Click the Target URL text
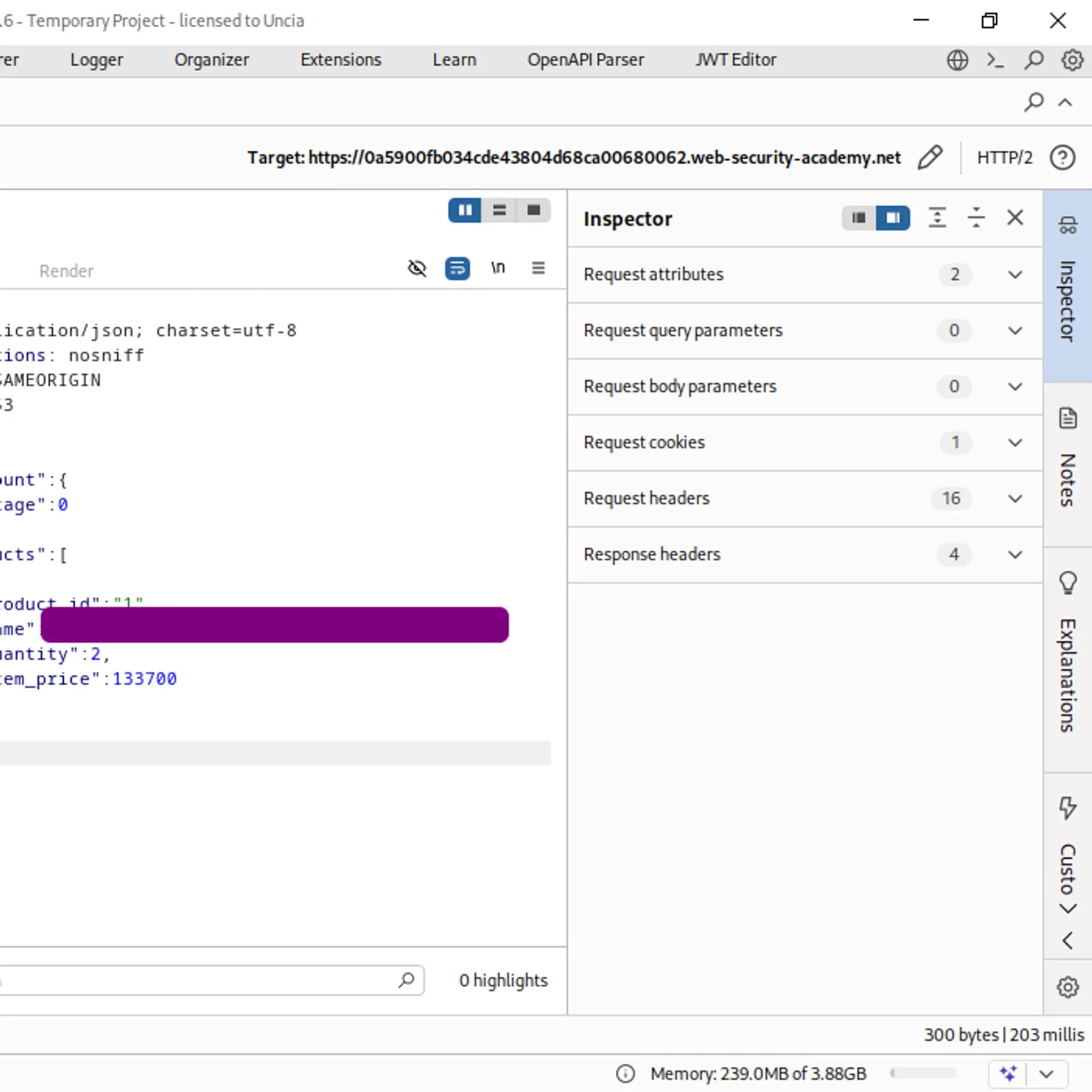This screenshot has width=1092, height=1092. coord(574,157)
